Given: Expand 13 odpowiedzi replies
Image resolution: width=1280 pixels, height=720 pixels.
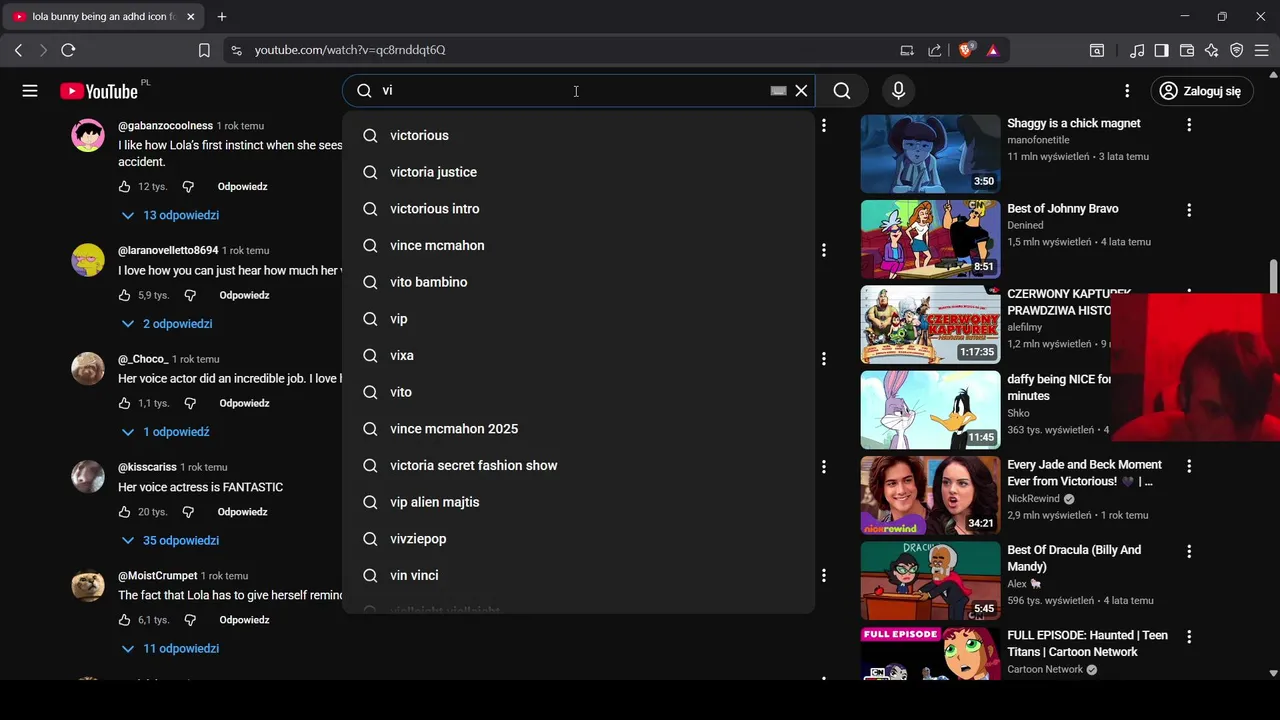Looking at the screenshot, I should (x=170, y=215).
